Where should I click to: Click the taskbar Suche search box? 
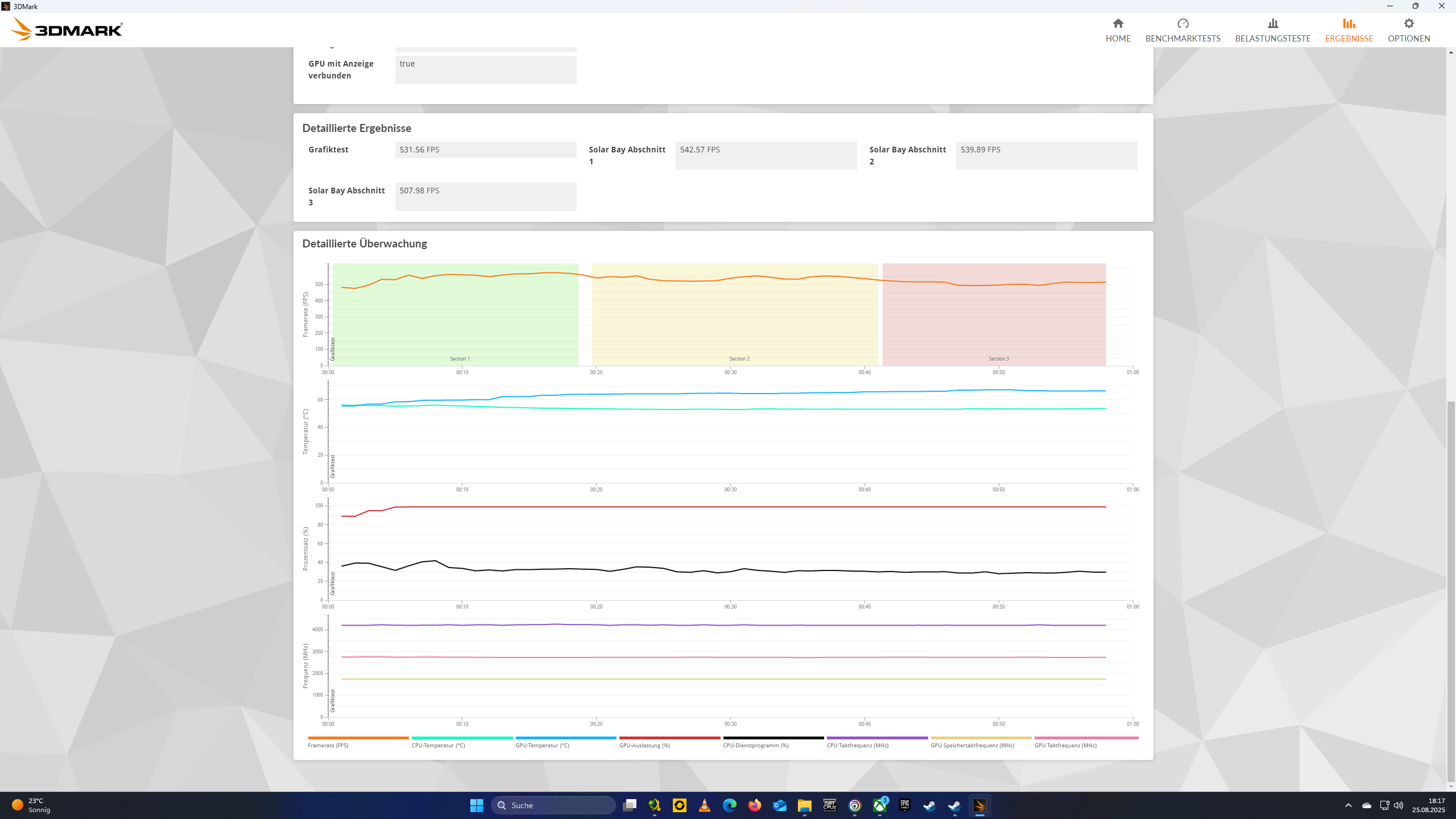(x=553, y=805)
